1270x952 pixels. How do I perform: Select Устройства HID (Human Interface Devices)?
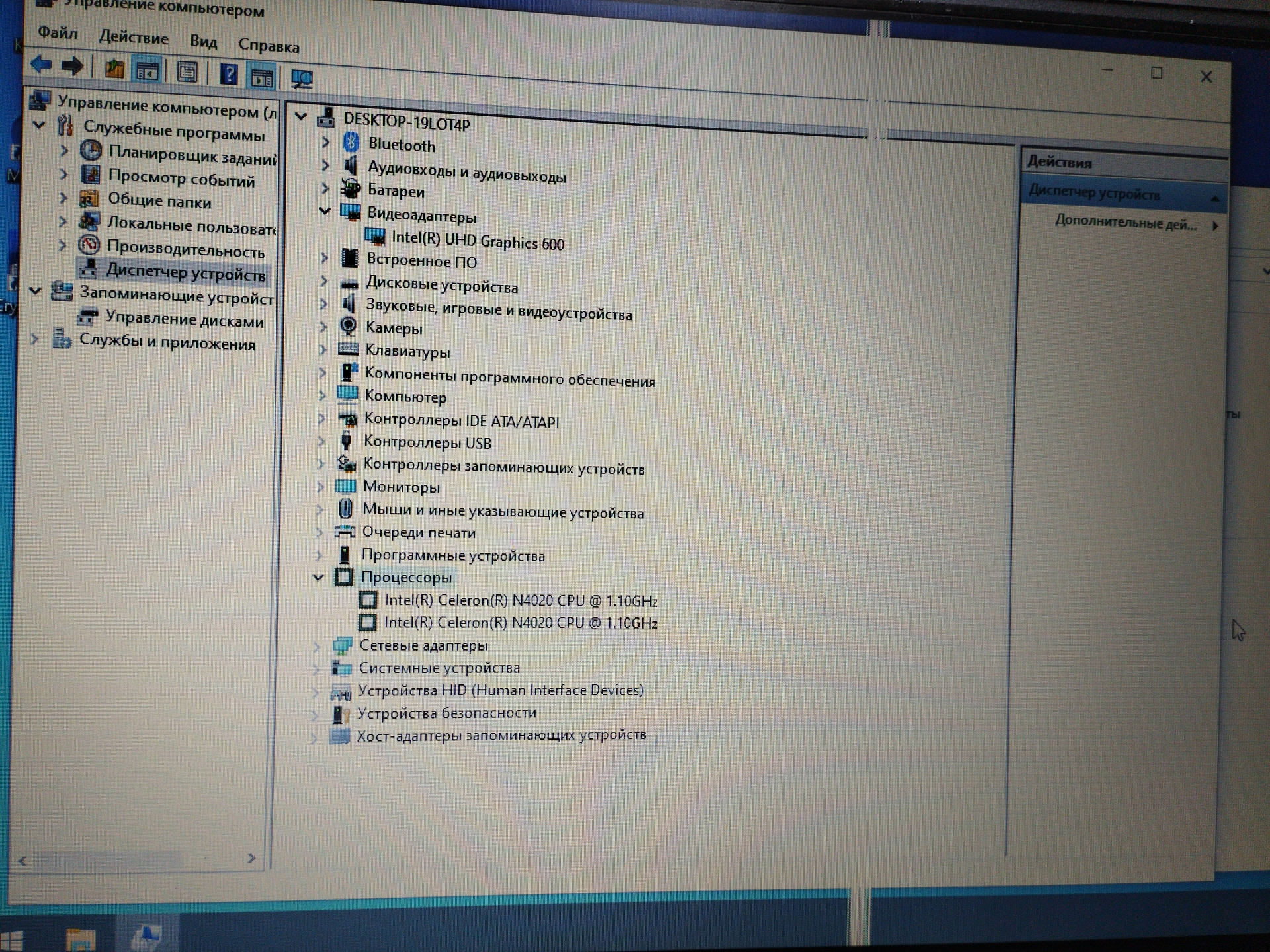(x=501, y=690)
